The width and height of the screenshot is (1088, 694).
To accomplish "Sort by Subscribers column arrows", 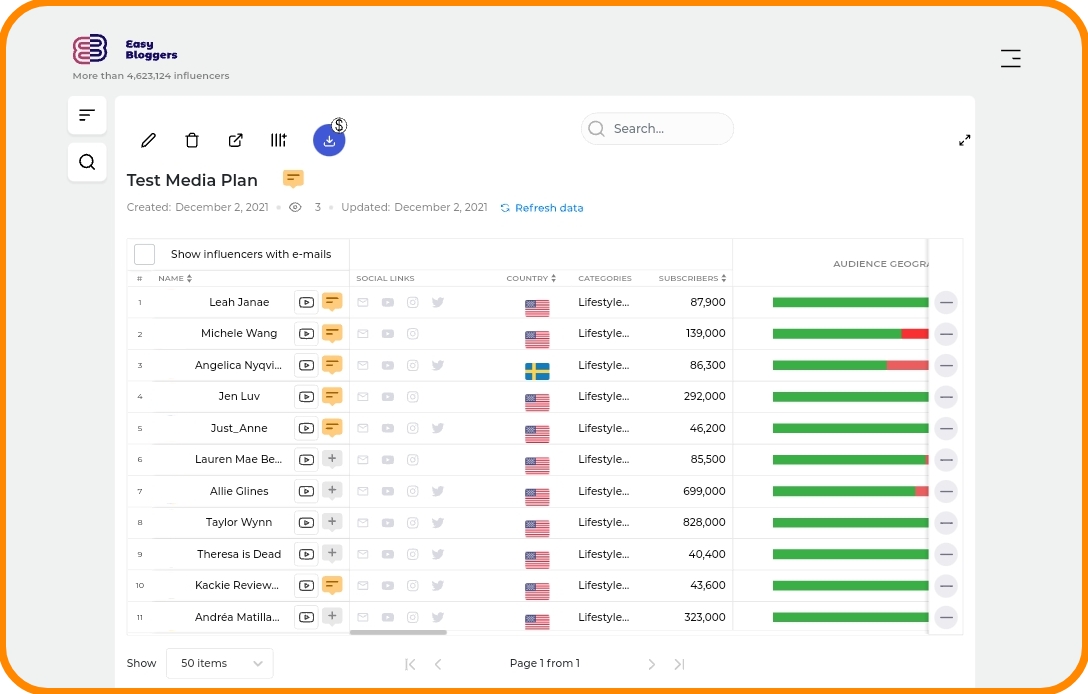I will click(724, 278).
